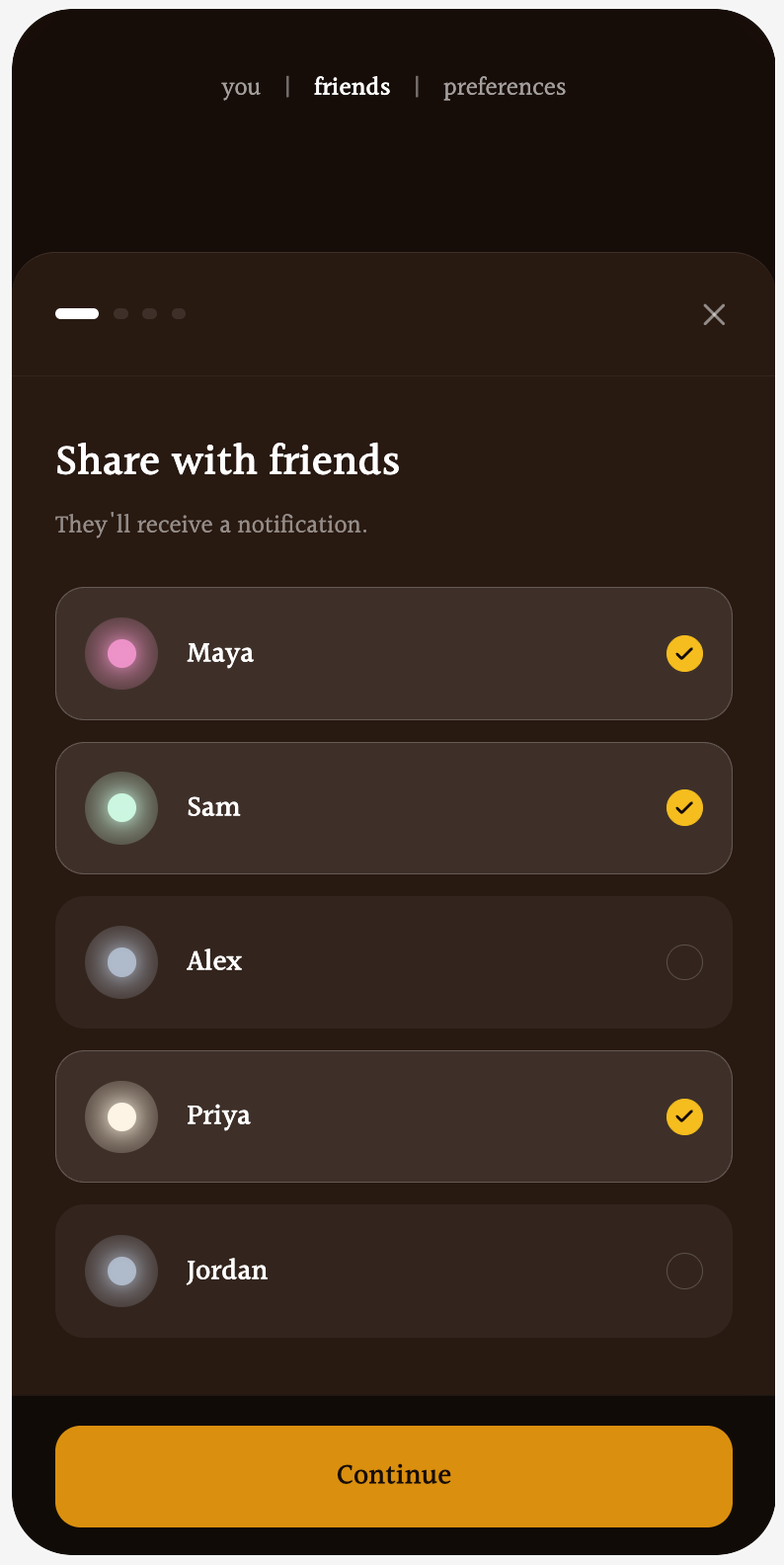
Task: Jump to the second step dot
Action: click(121, 314)
